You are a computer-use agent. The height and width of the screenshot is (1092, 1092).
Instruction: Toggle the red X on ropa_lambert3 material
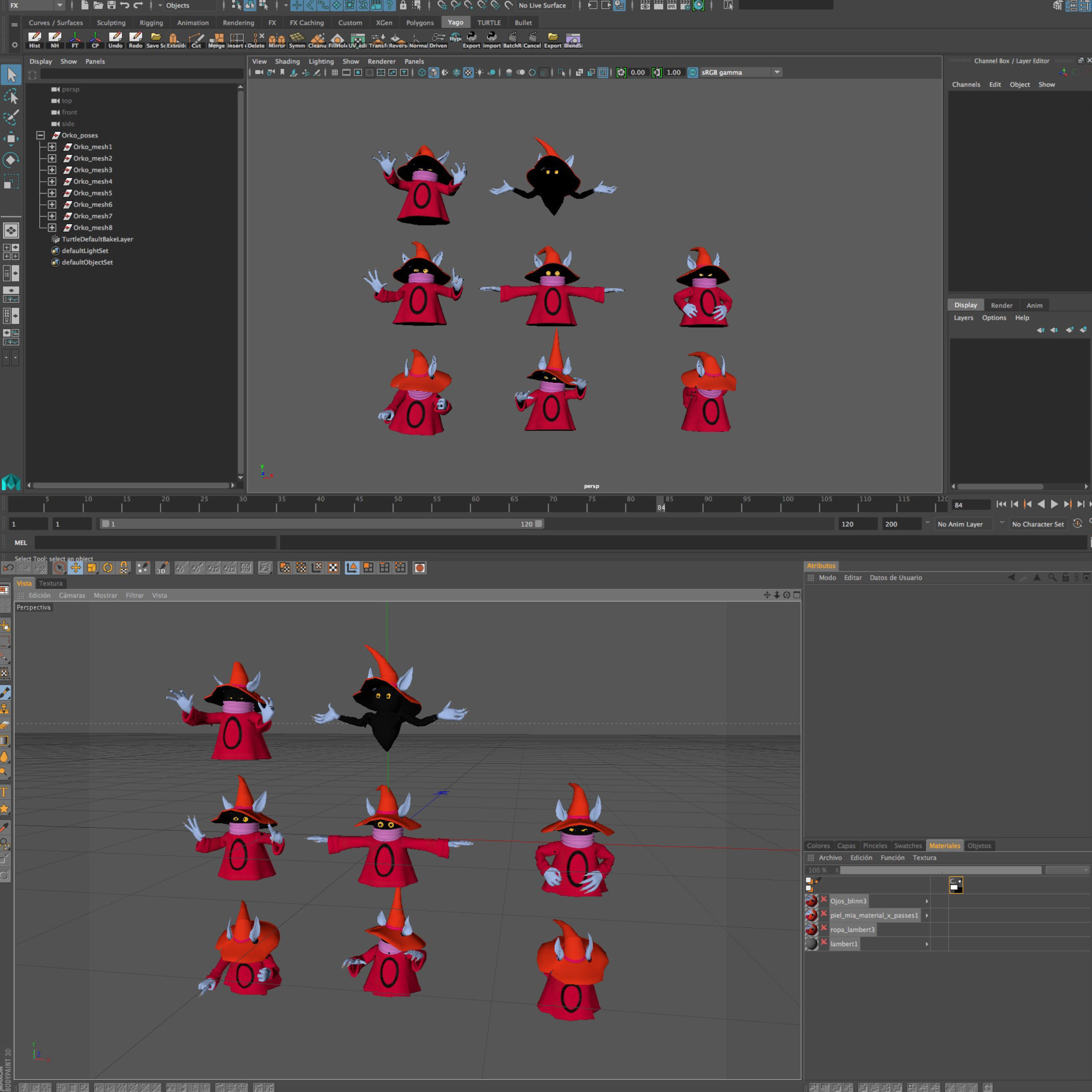[x=823, y=927]
